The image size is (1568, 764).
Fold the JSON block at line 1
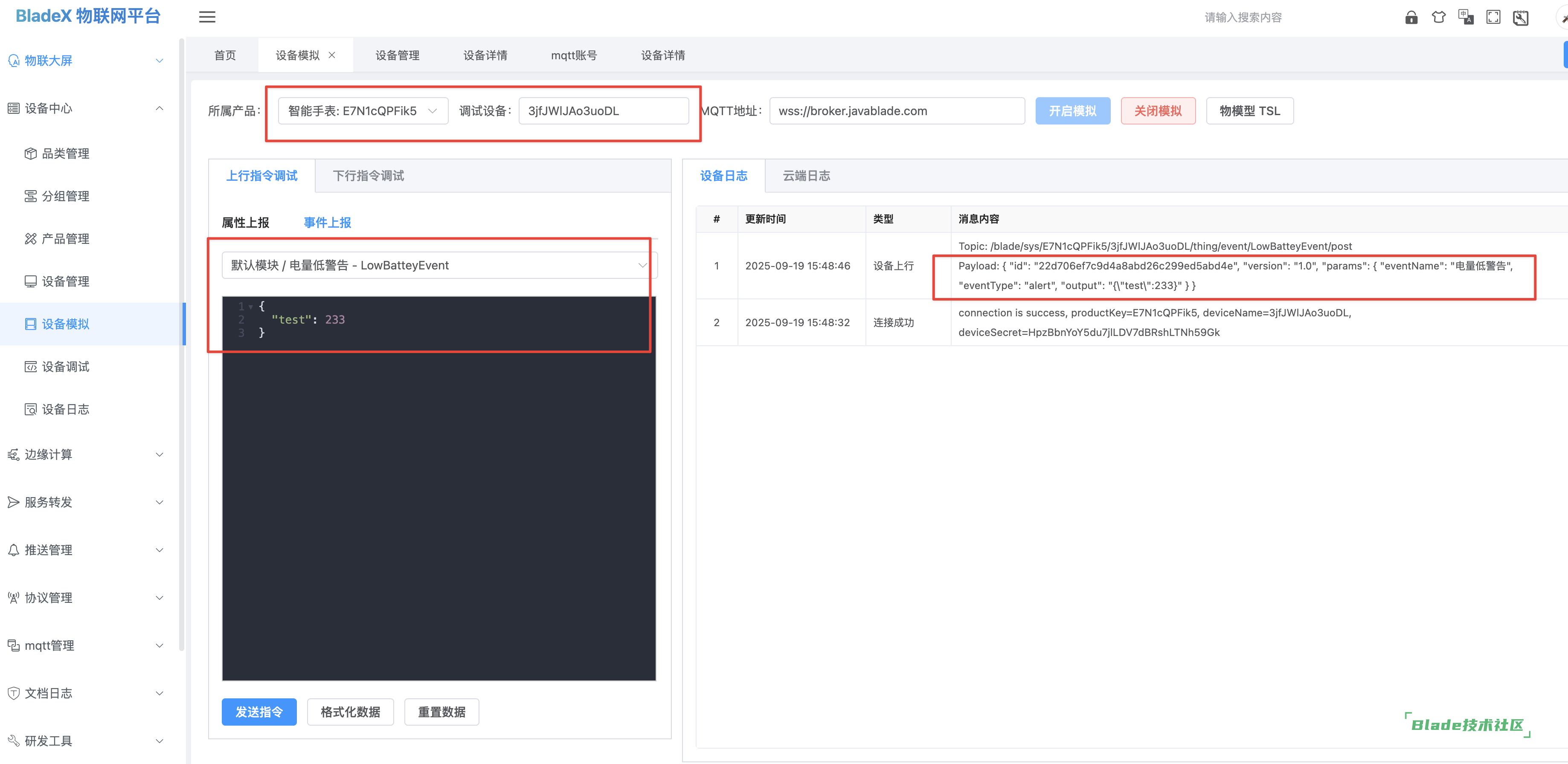point(251,307)
